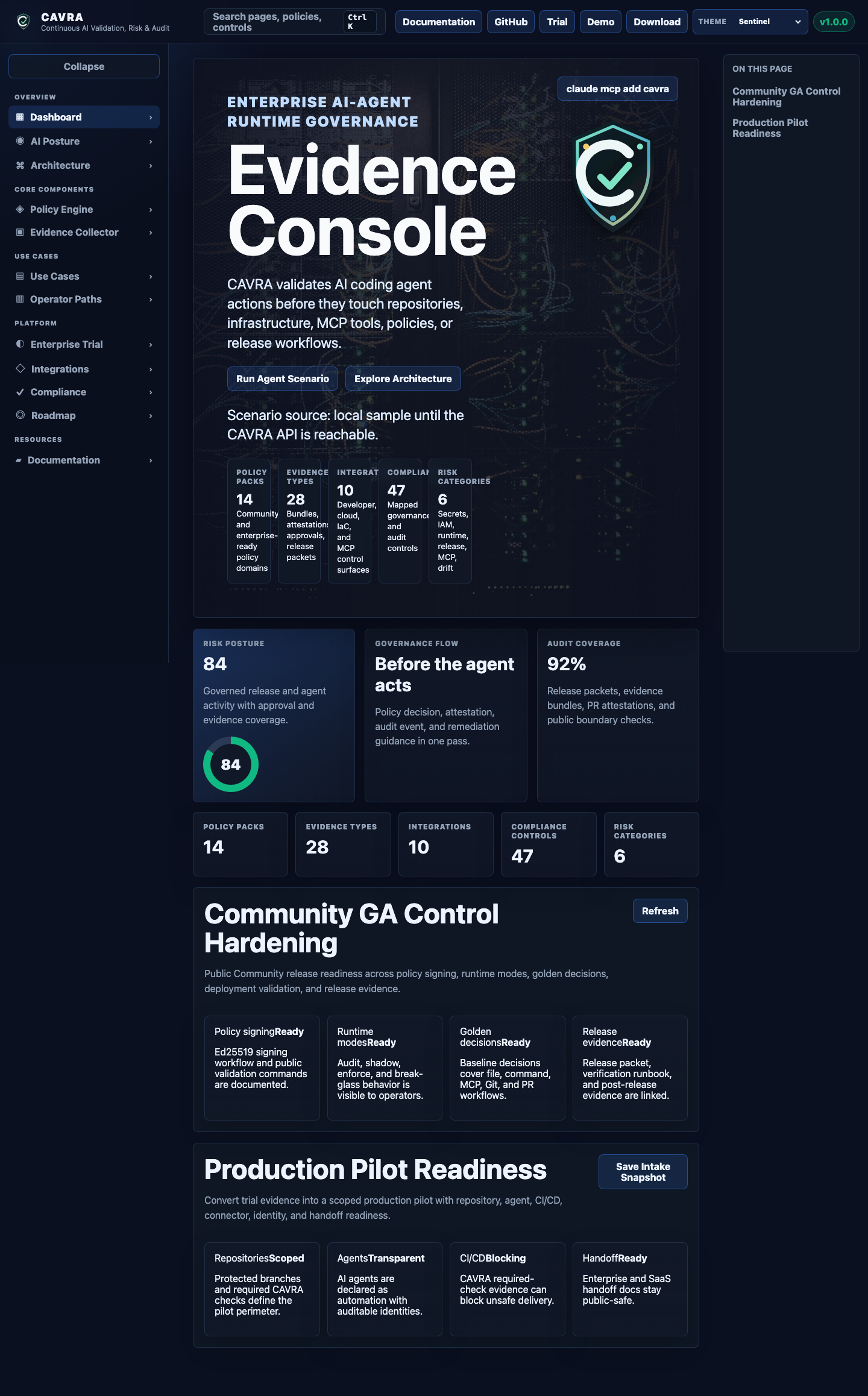Expand the Use Cases chevron

click(151, 277)
